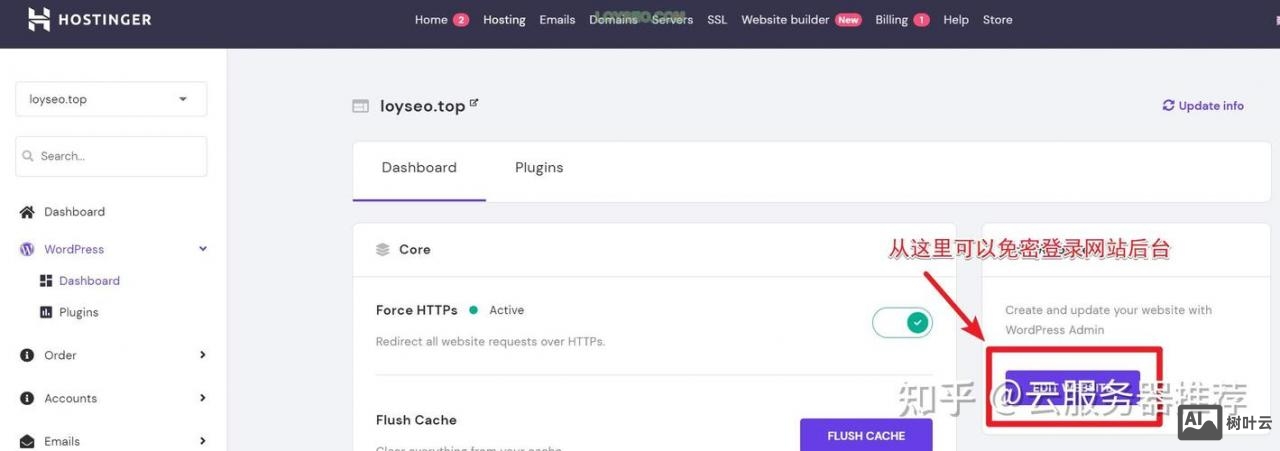Click the external link icon beside loyseo.top

click(x=474, y=103)
